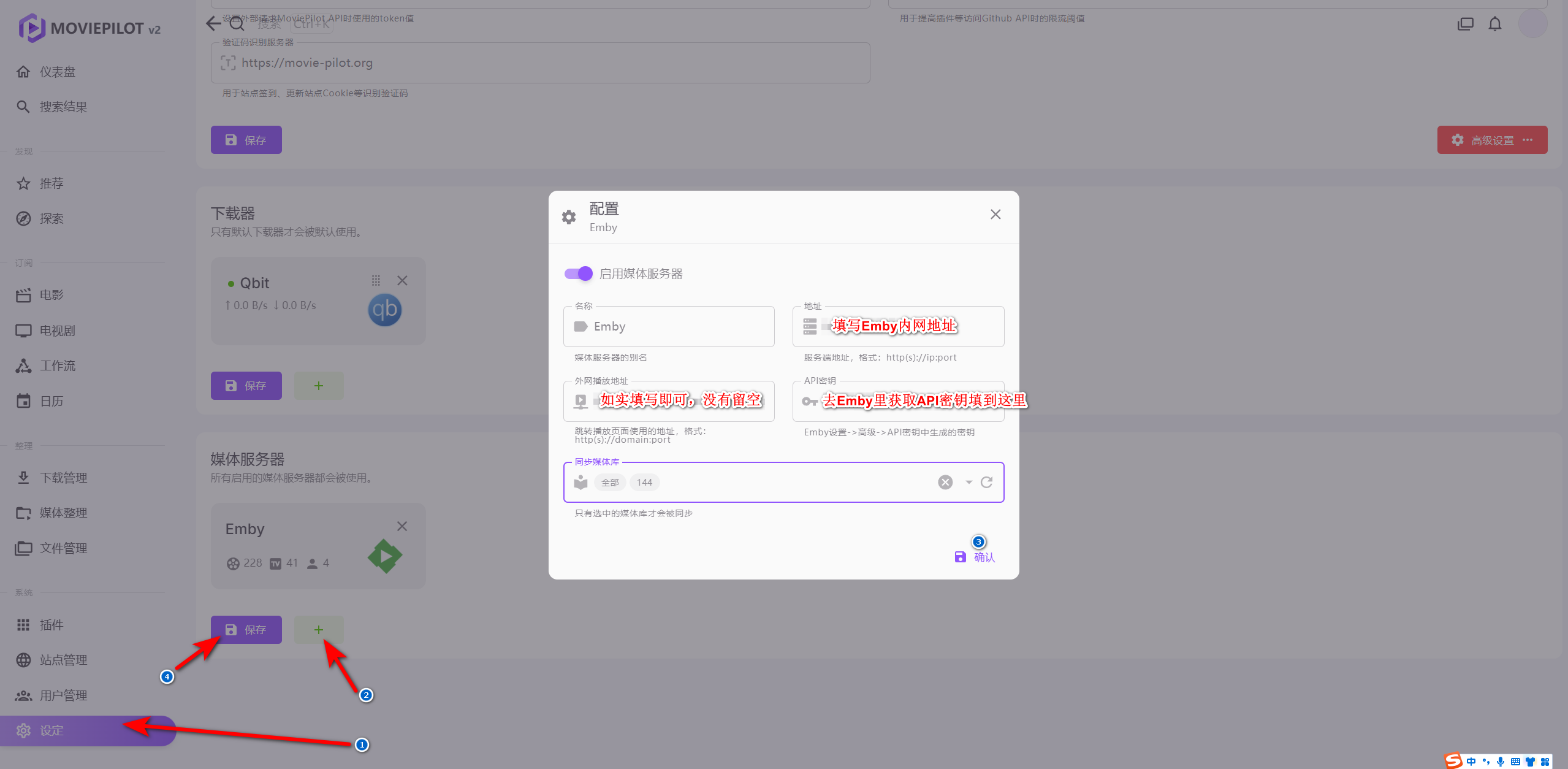Click the 地址 server address field
The image size is (1568, 769).
click(898, 326)
